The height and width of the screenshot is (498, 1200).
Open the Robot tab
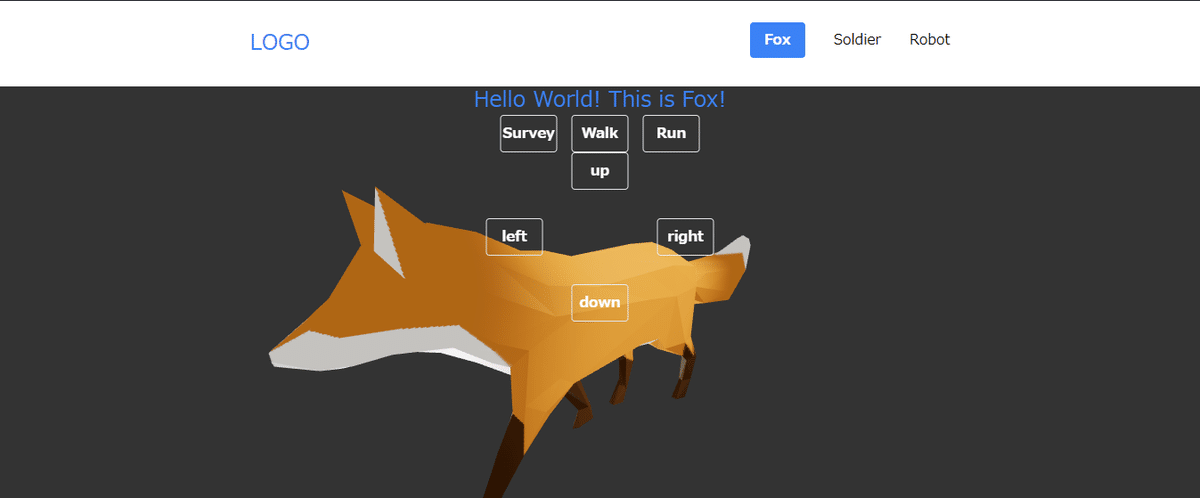[x=930, y=40]
